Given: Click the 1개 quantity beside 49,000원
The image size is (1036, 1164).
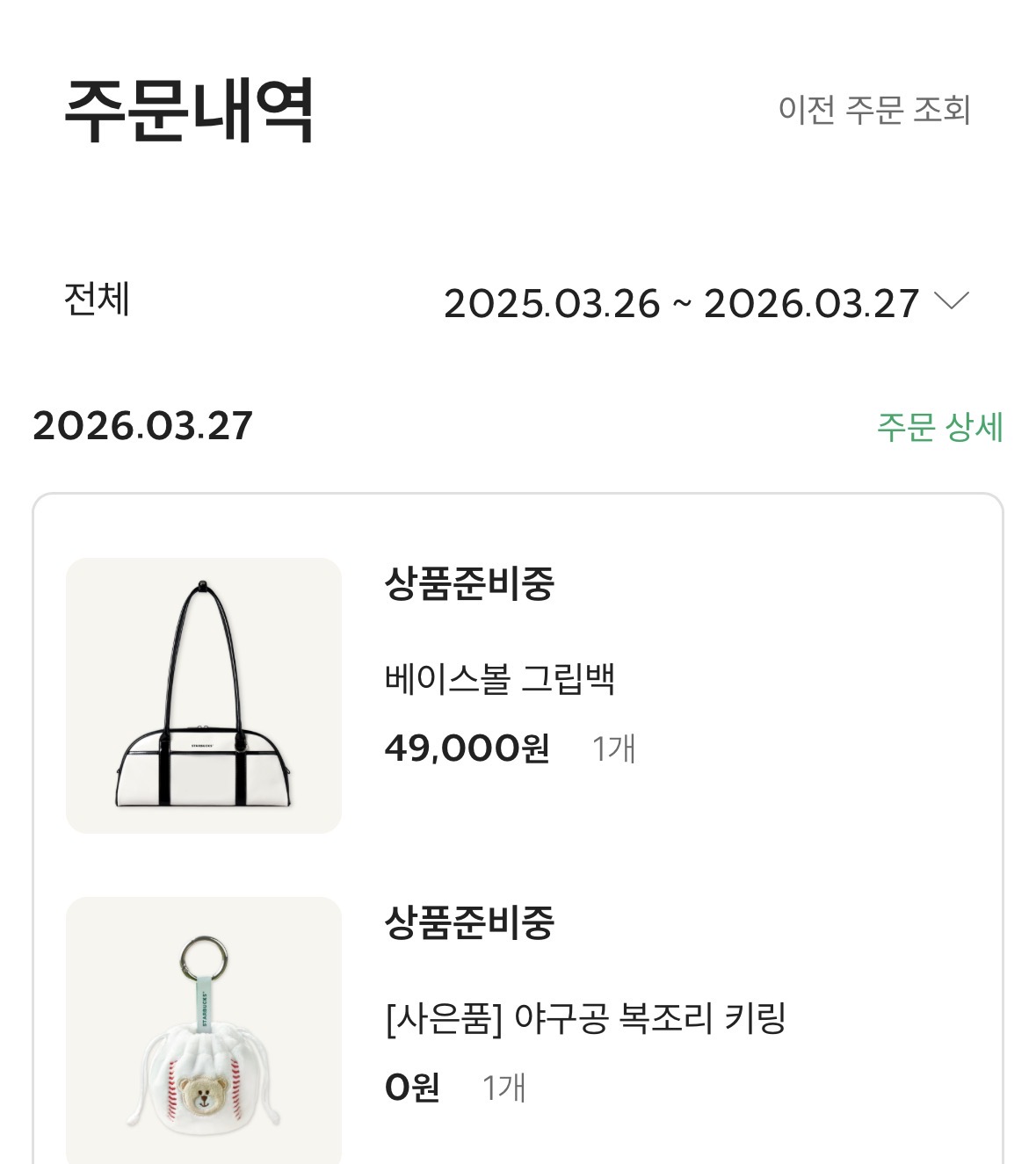Looking at the screenshot, I should 613,749.
